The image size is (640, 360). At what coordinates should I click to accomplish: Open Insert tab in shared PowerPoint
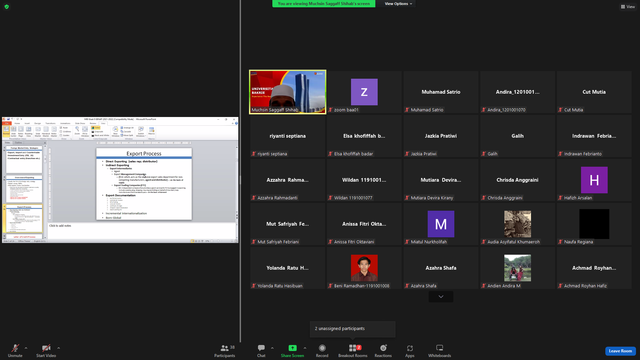pos(27,123)
